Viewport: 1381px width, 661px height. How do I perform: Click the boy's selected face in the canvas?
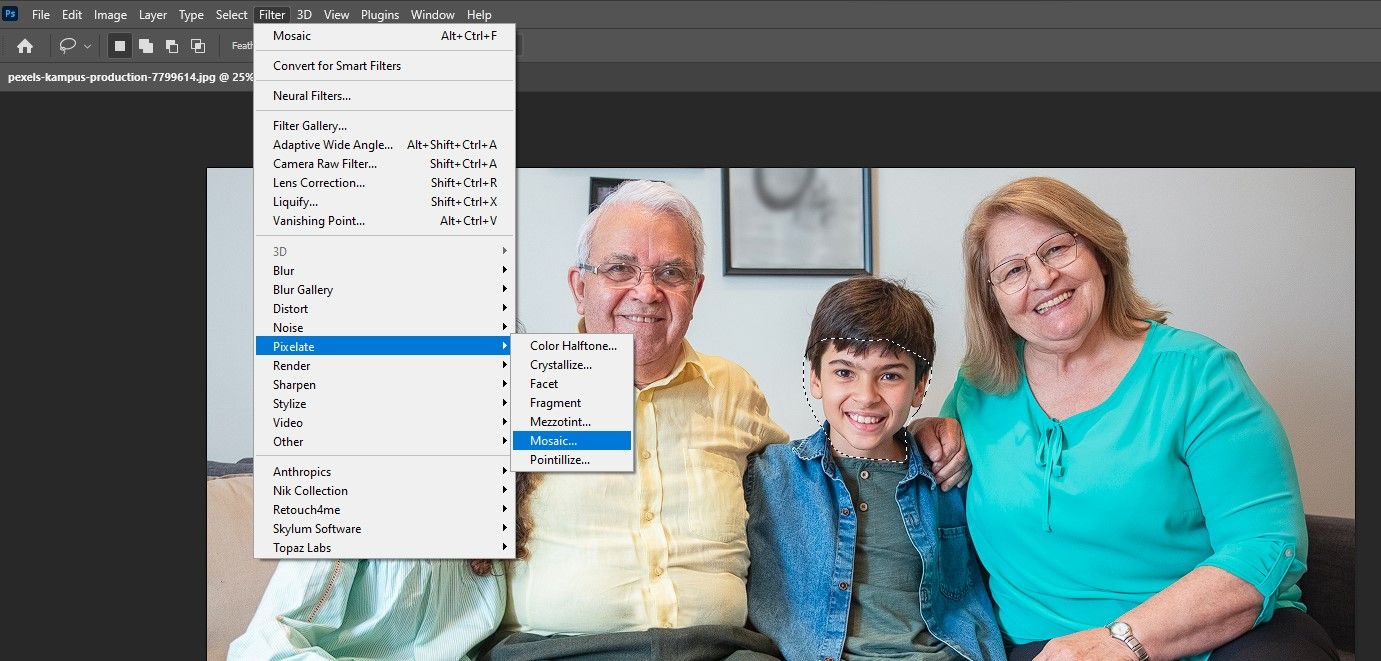coord(866,398)
